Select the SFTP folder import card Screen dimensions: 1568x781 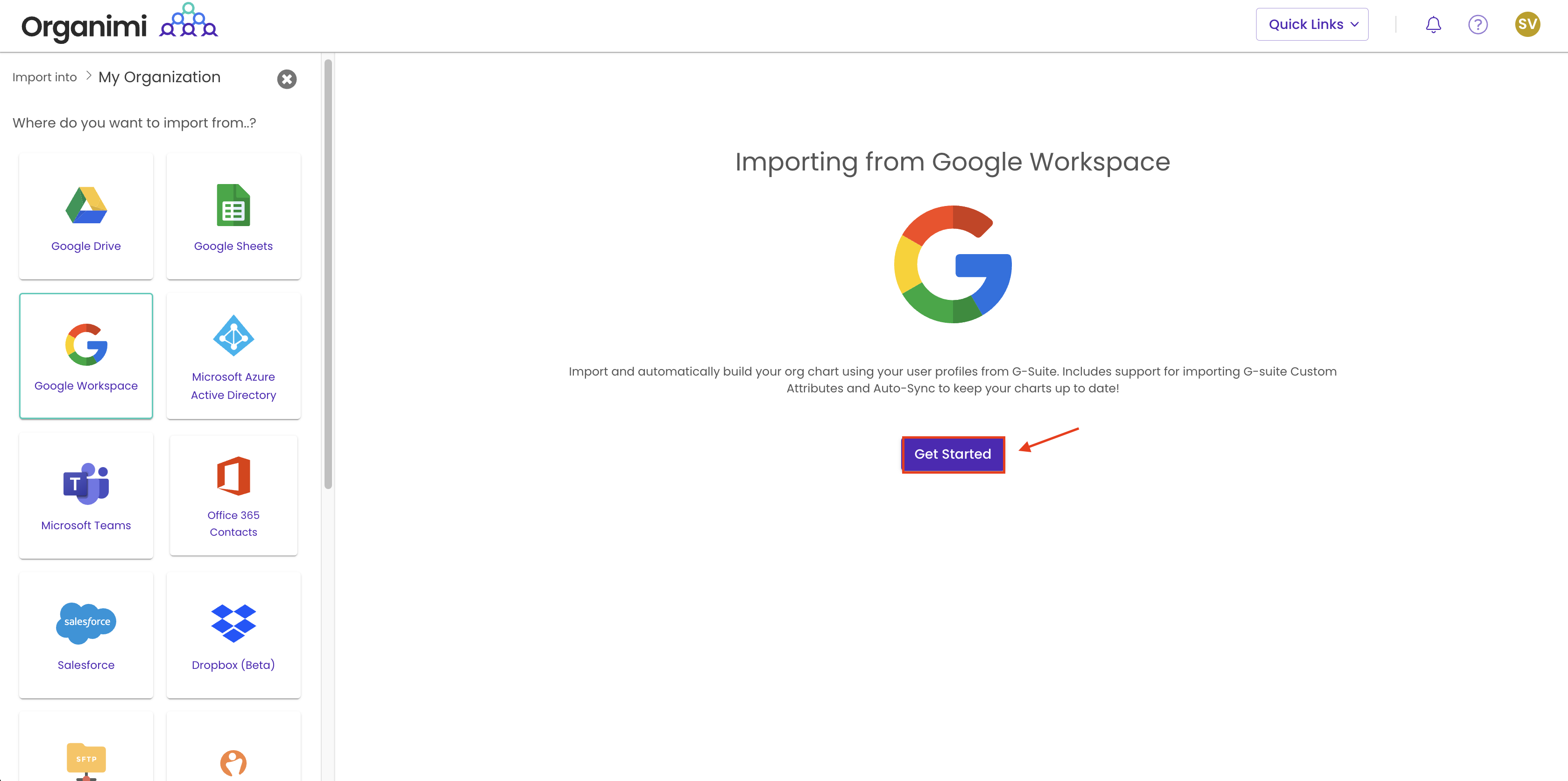pyautogui.click(x=86, y=747)
